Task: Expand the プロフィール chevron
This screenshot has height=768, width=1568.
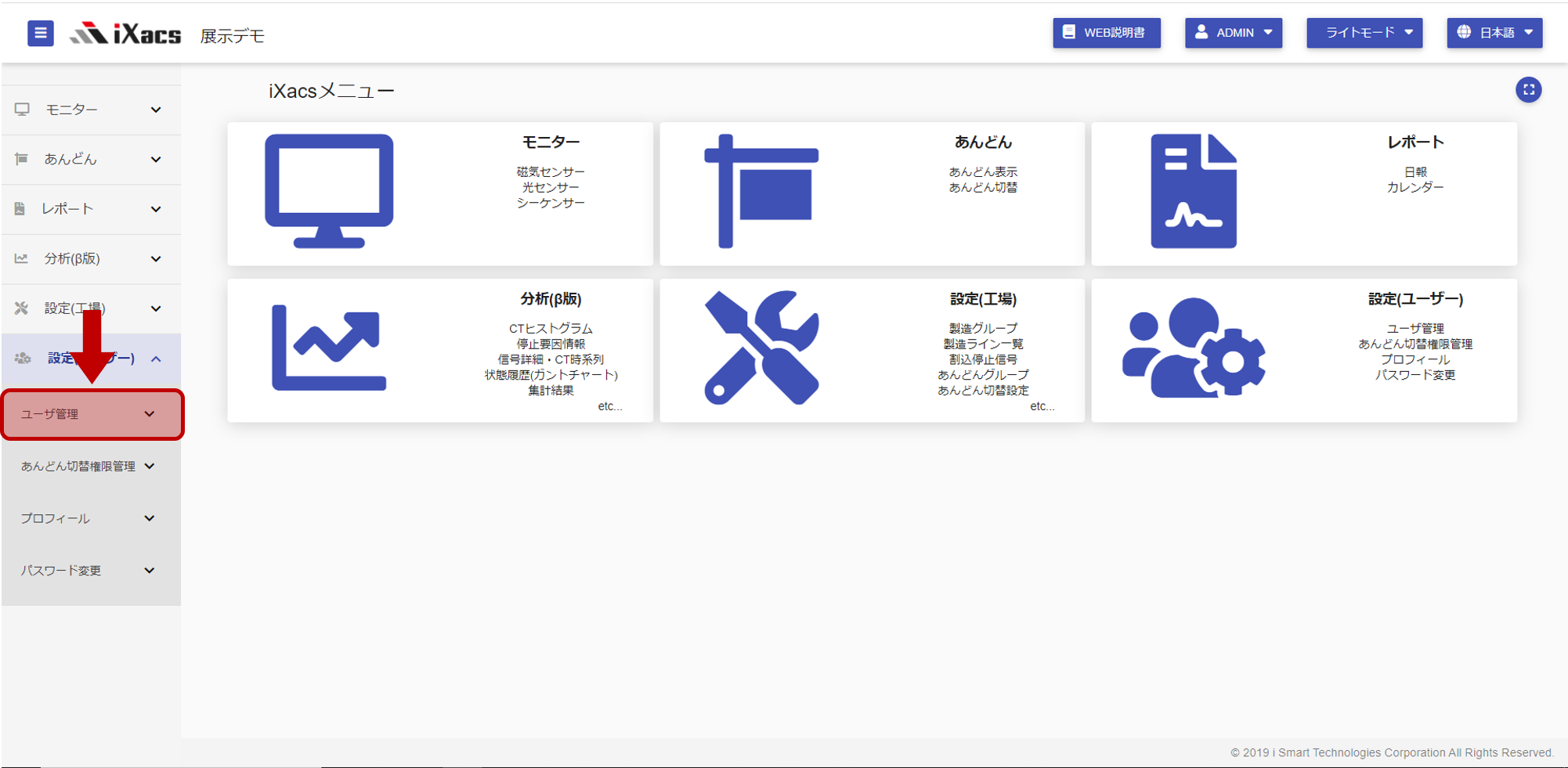Action: click(x=150, y=518)
